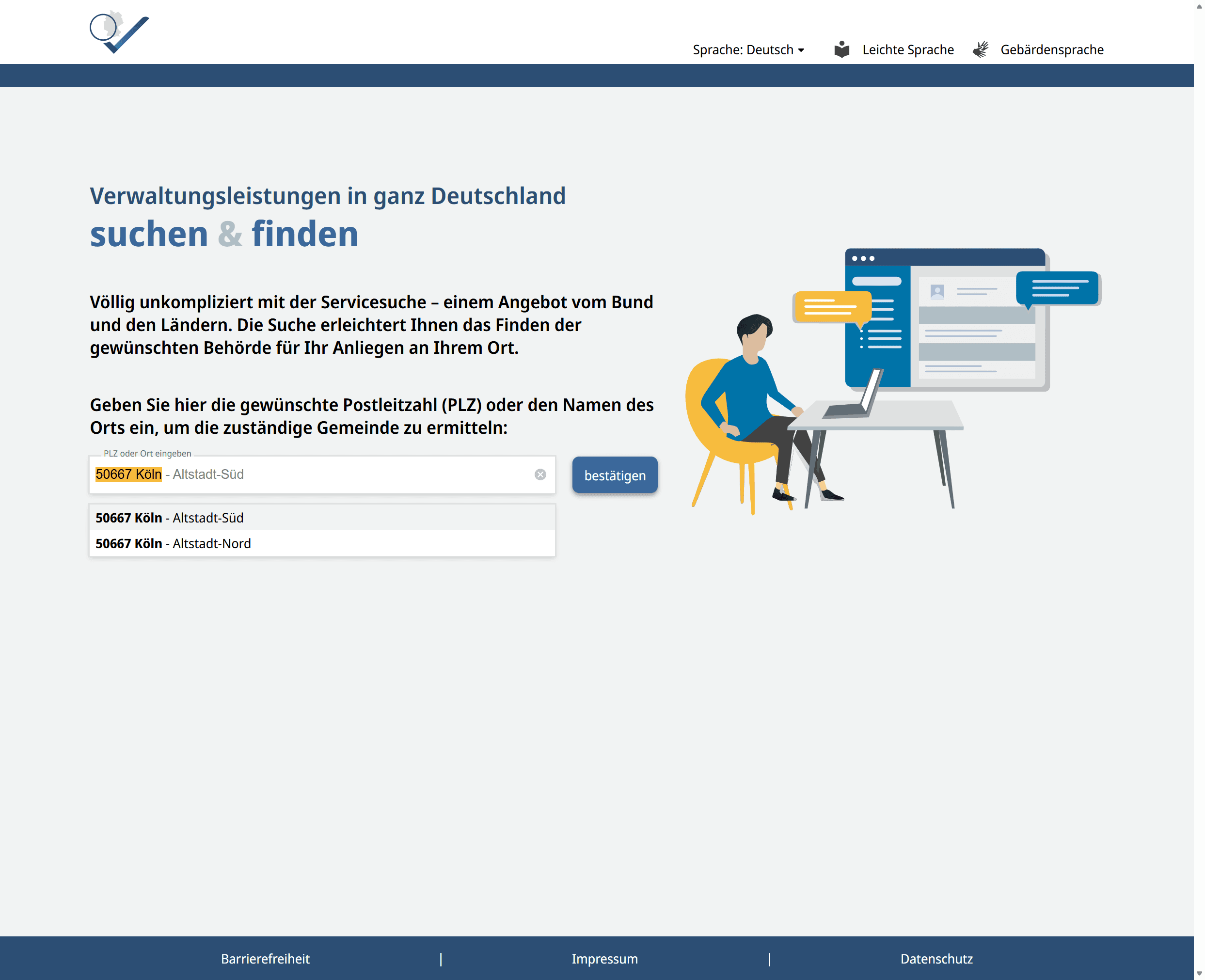Click the scrollbar up arrow
The width and height of the screenshot is (1205, 980).
(1199, 6)
